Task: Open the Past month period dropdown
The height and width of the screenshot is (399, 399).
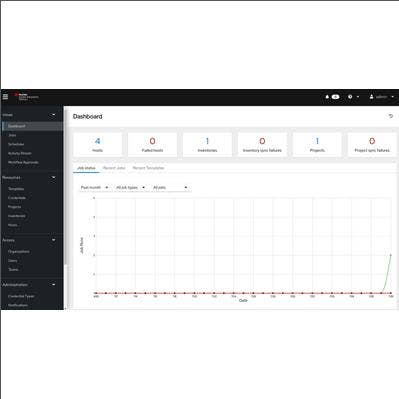Action: point(95,188)
